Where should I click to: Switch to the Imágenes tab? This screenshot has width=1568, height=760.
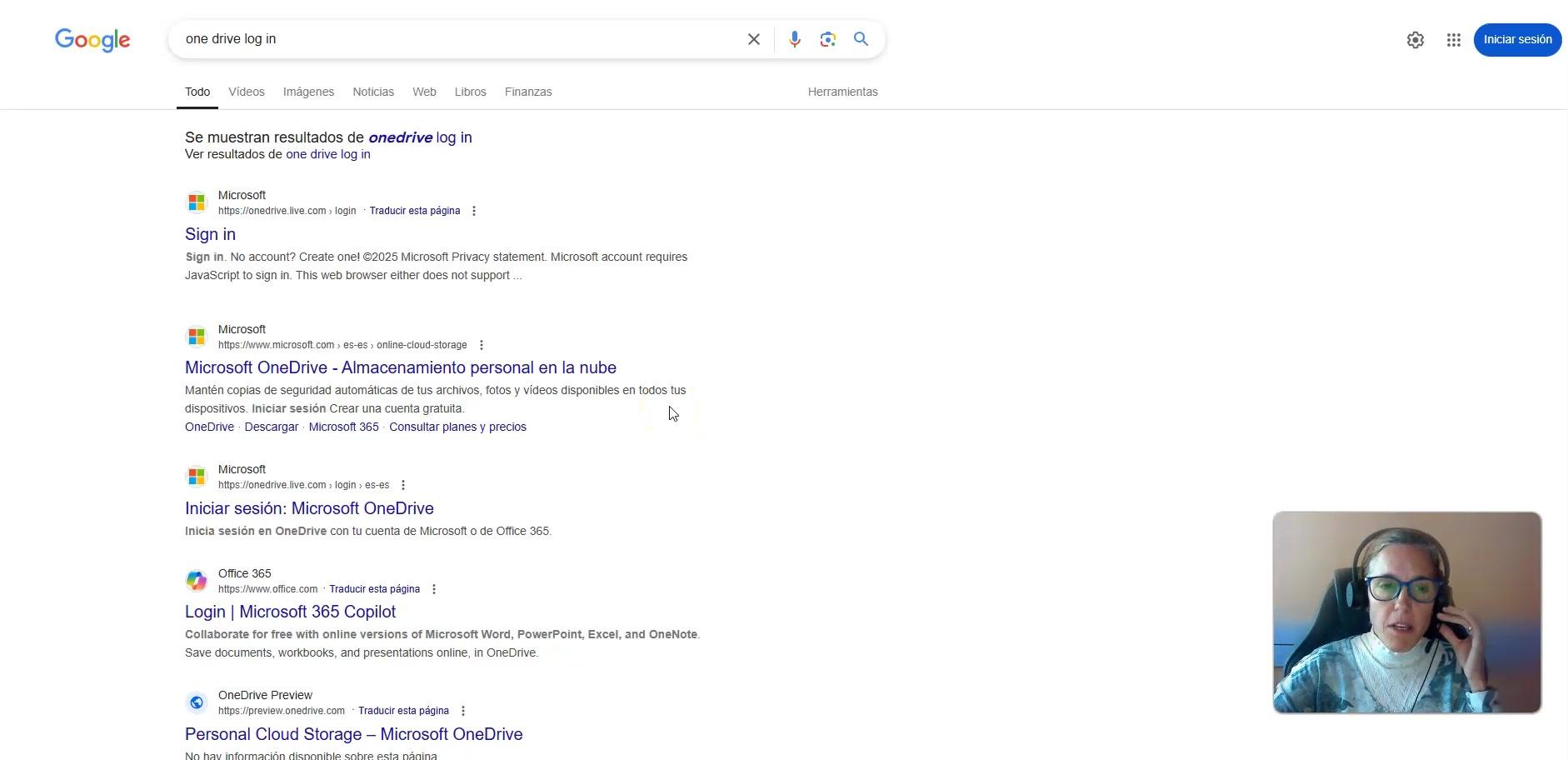(308, 92)
